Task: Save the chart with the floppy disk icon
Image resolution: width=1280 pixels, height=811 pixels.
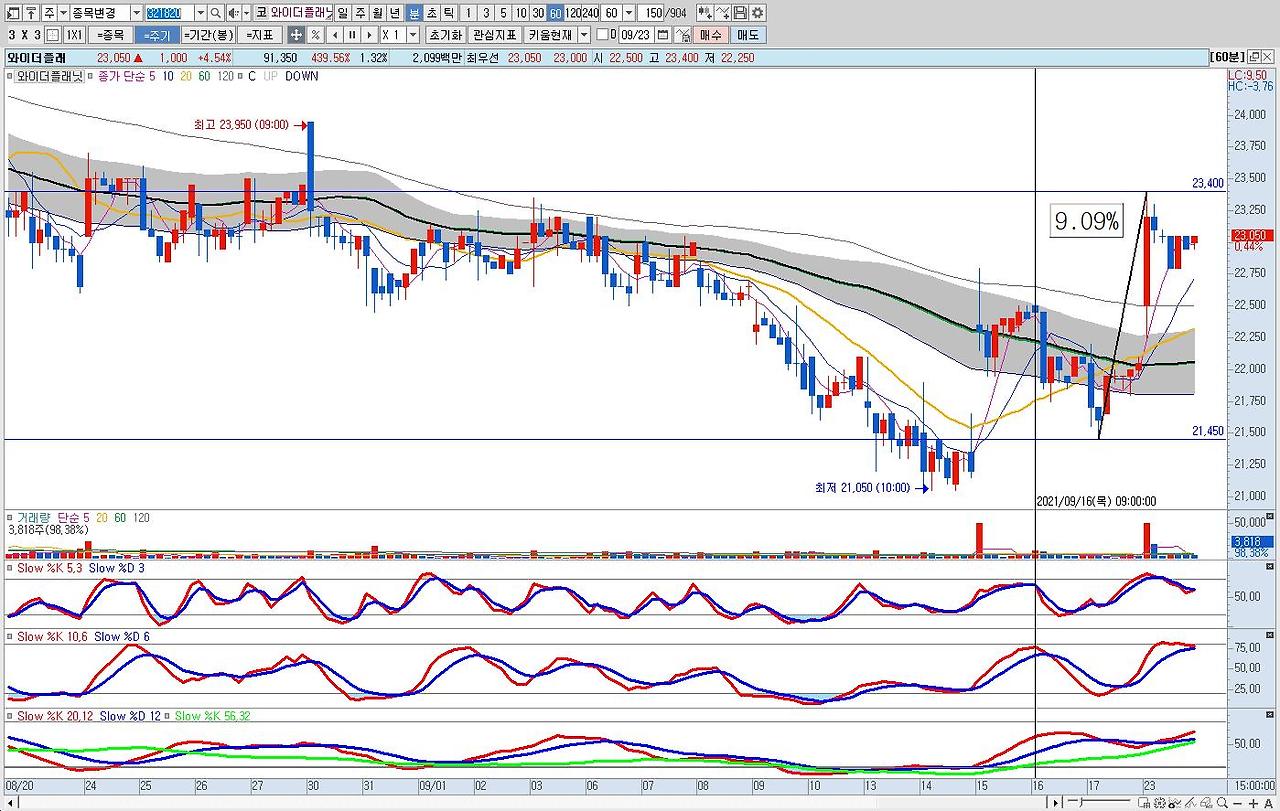Action: click(x=740, y=13)
